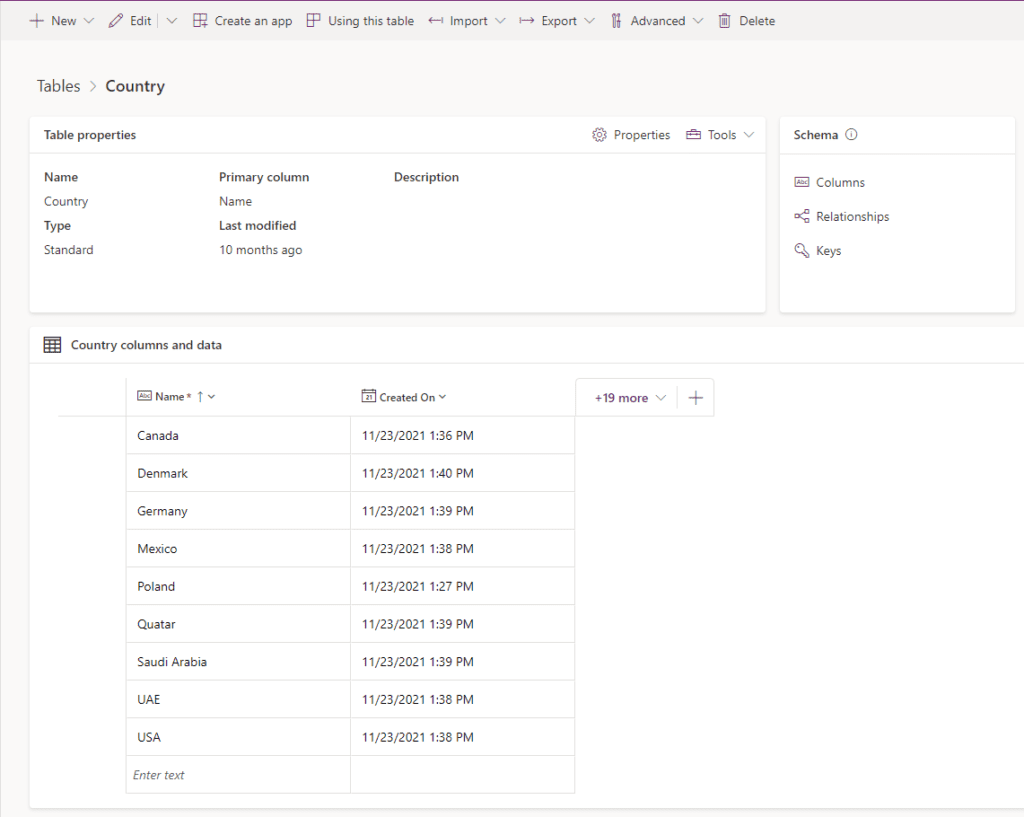The height and width of the screenshot is (817, 1024).
Task: Click the add column plus icon
Action: tap(696, 398)
